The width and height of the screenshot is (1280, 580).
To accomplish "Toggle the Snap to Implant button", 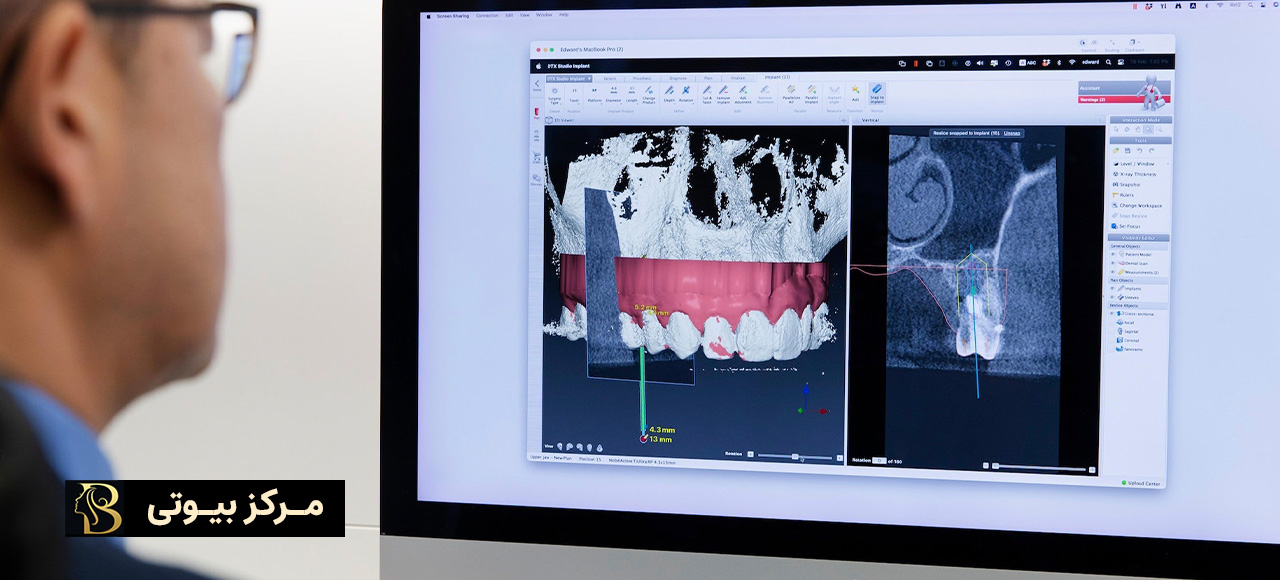I will (x=877, y=96).
